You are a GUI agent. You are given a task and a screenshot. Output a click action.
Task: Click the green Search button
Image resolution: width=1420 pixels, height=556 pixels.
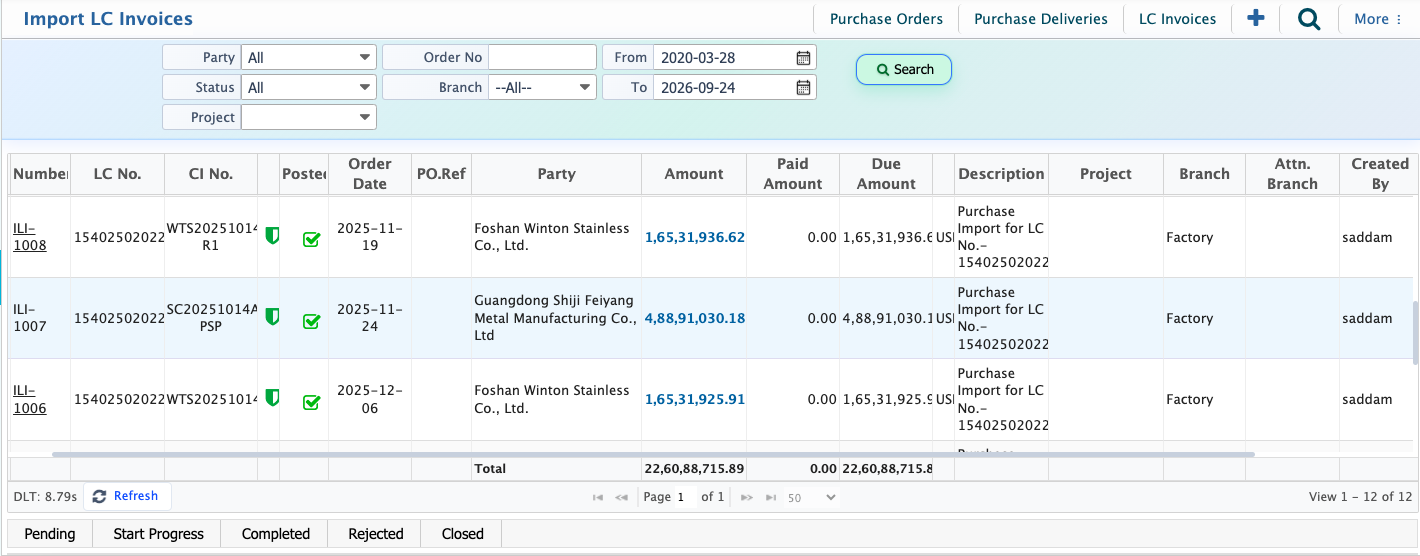click(904, 70)
